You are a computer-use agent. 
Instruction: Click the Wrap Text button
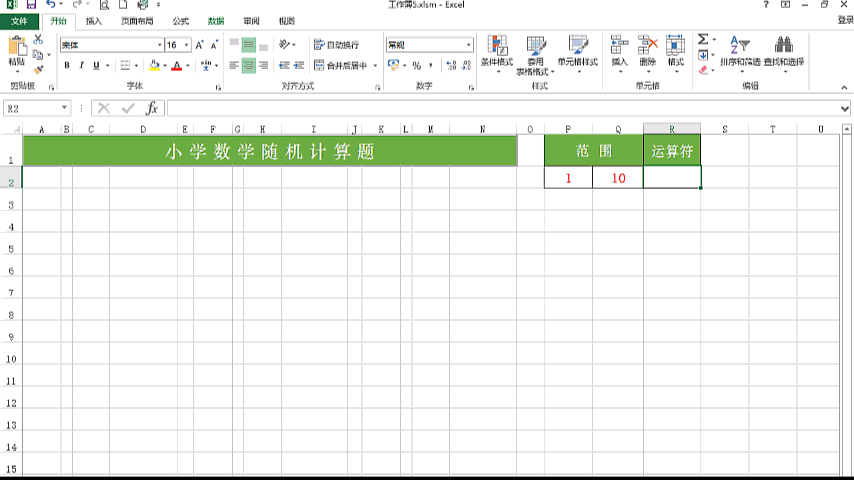(337, 45)
